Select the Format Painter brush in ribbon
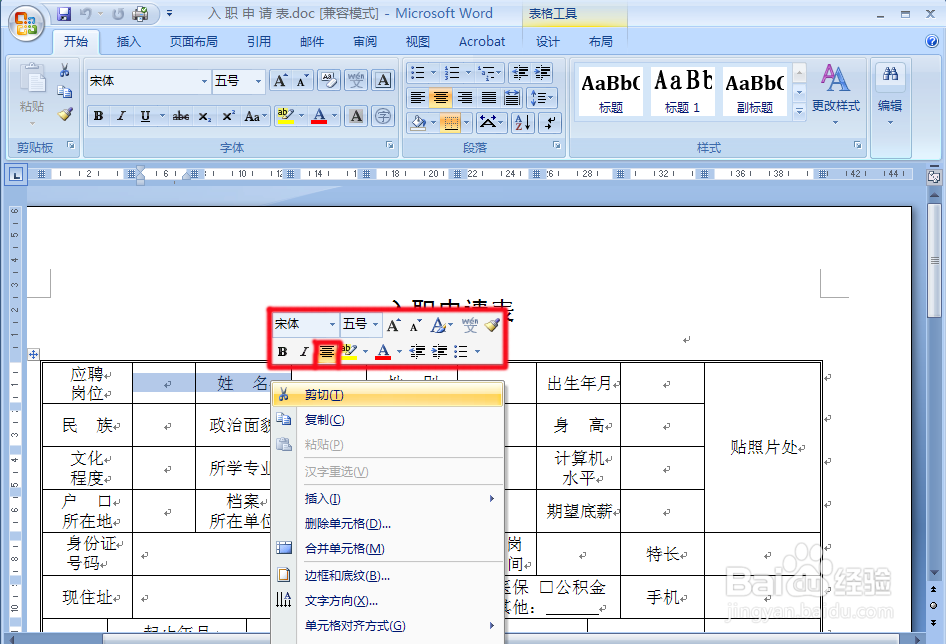The width and height of the screenshot is (946, 644). click(65, 113)
